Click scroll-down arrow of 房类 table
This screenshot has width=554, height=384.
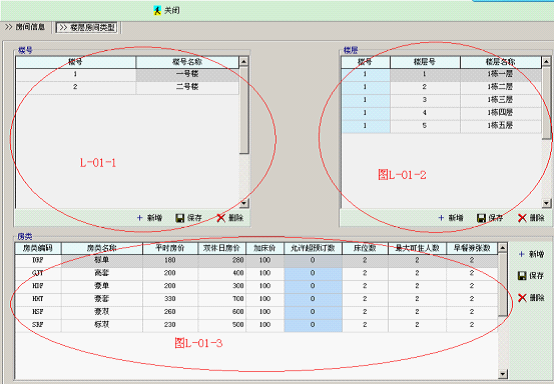[x=503, y=374]
